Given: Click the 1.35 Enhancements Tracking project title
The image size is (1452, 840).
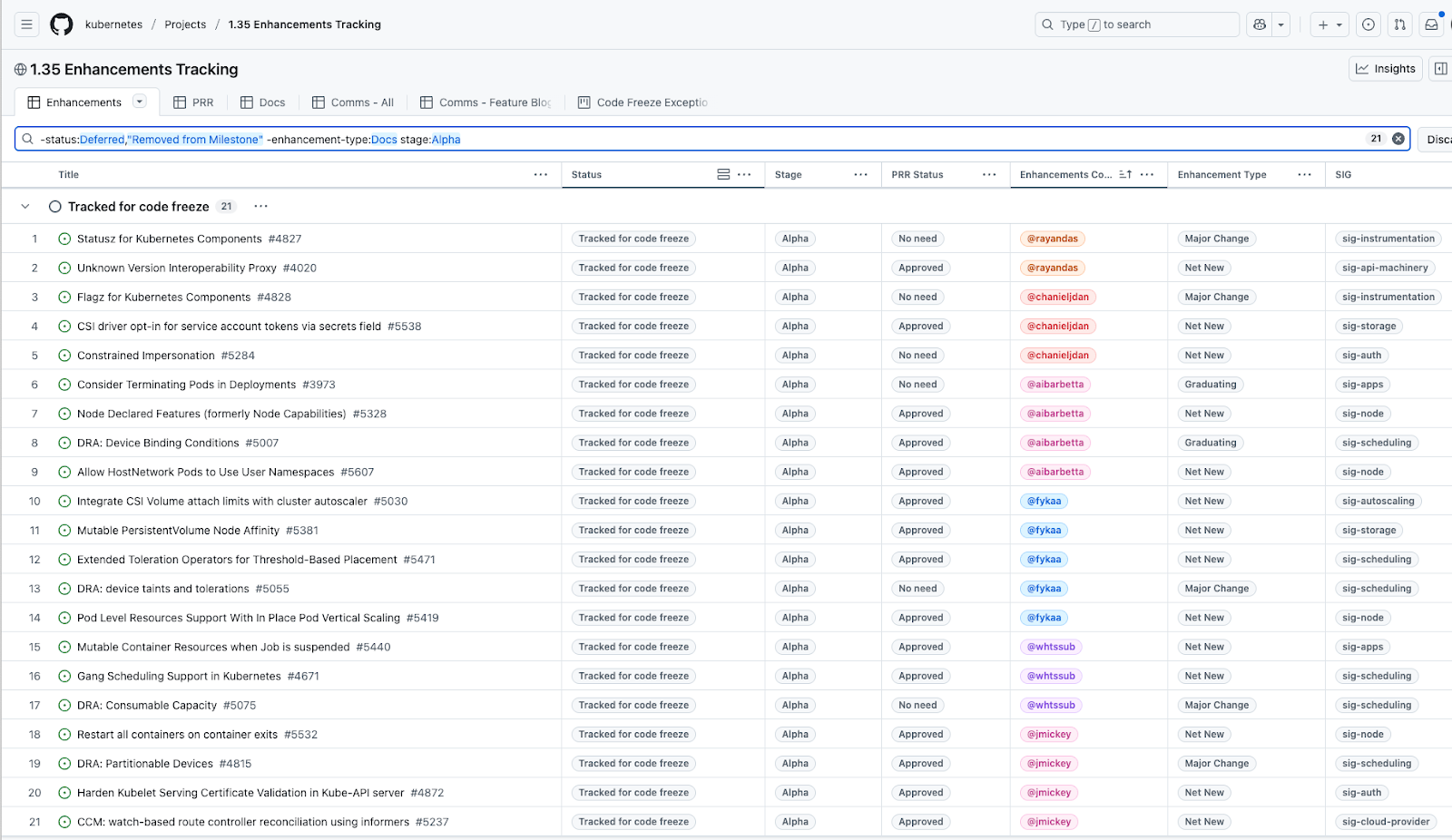Looking at the screenshot, I should [x=134, y=69].
